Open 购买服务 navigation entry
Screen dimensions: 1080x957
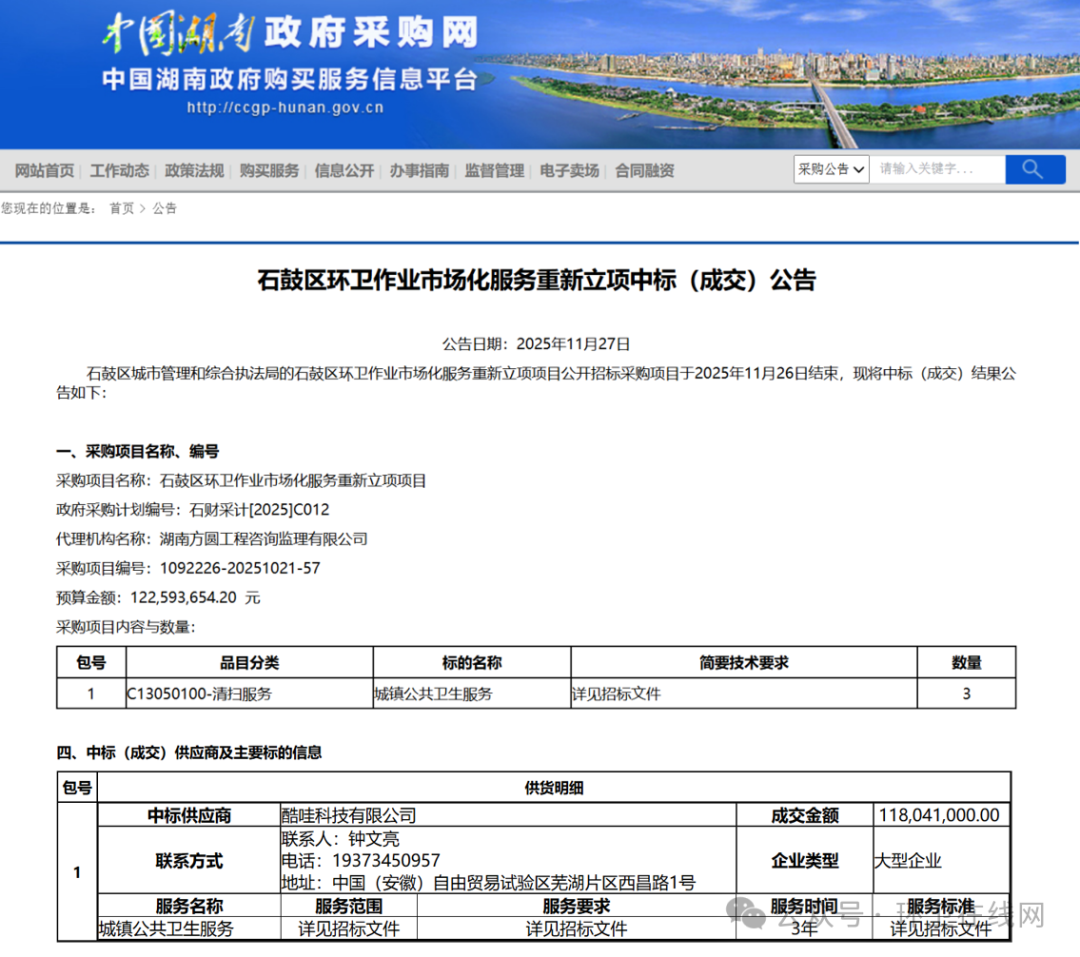click(x=269, y=171)
